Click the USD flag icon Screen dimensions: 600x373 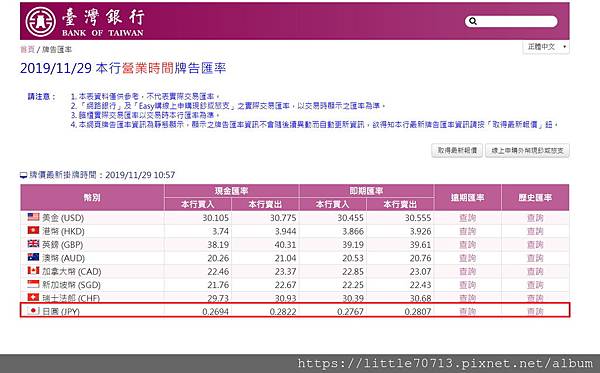(33, 217)
